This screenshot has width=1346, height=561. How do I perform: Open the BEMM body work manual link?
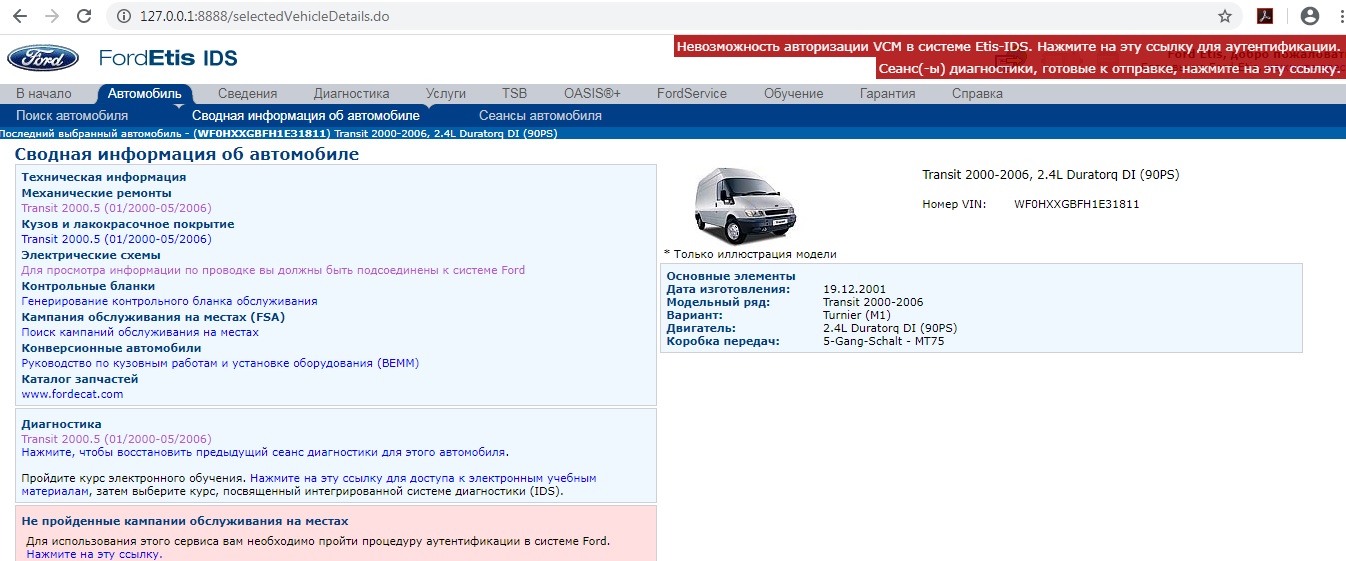tap(220, 363)
